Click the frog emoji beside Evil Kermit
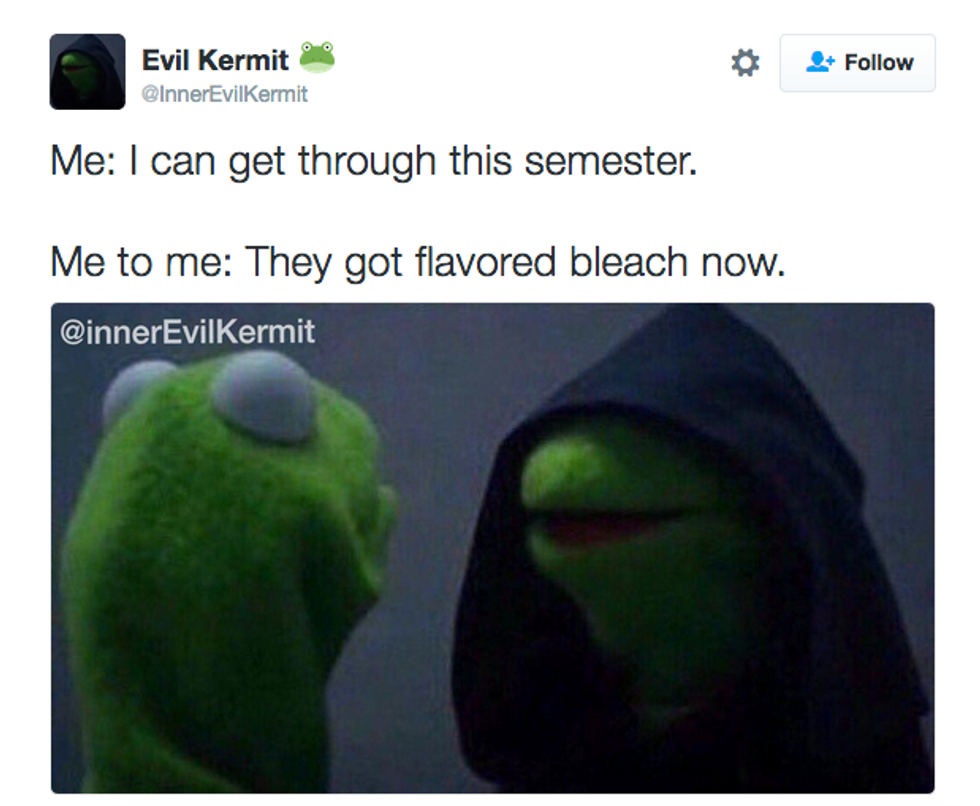 coord(318,57)
